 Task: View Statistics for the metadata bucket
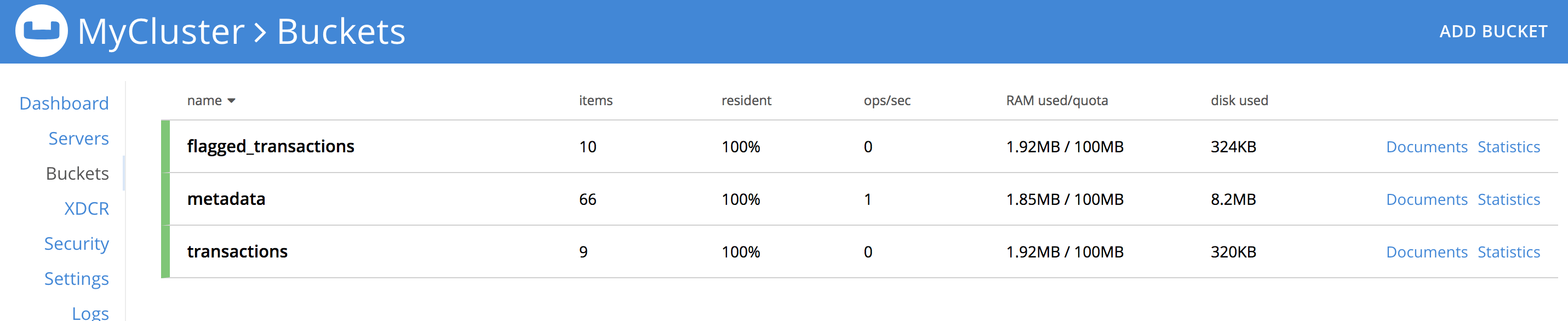click(1509, 199)
